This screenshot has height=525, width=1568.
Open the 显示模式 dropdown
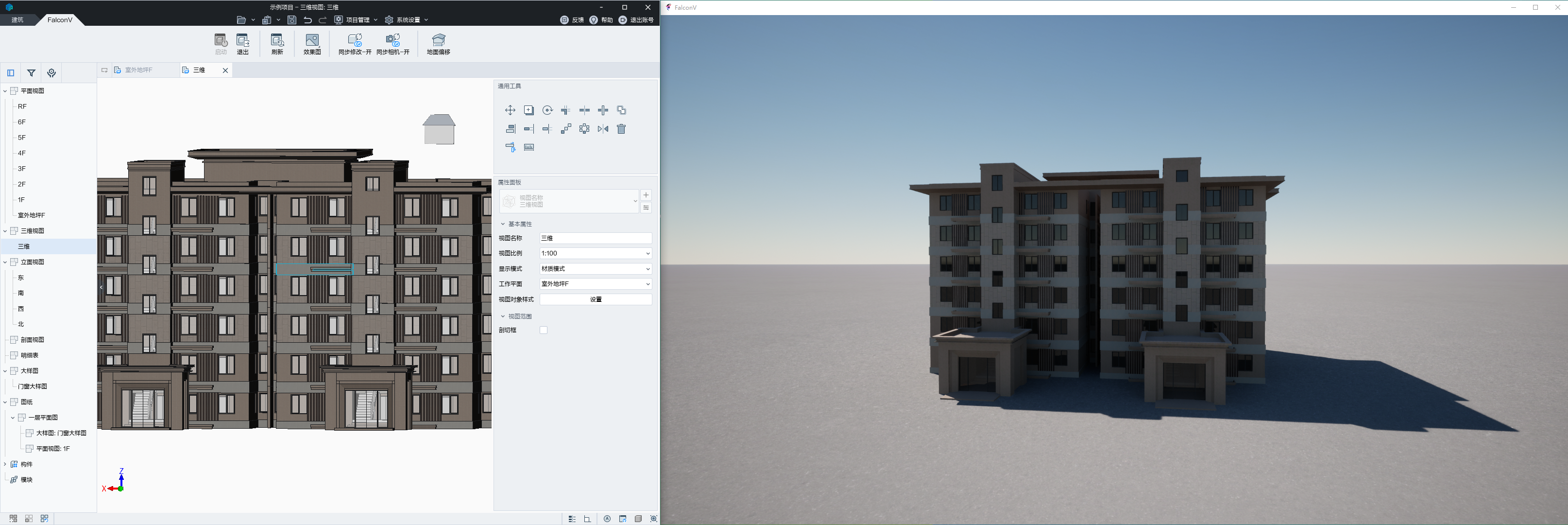[x=596, y=269]
